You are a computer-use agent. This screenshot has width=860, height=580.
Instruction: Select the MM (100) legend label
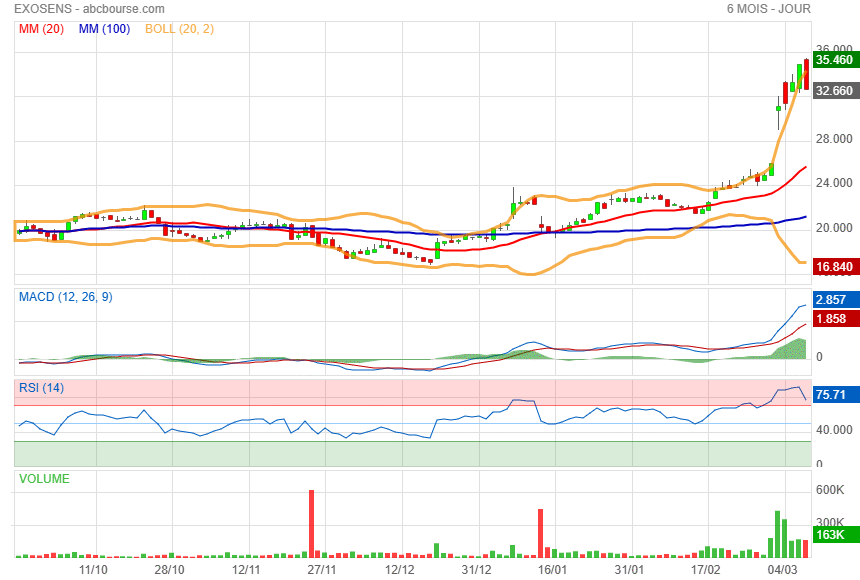tap(104, 29)
